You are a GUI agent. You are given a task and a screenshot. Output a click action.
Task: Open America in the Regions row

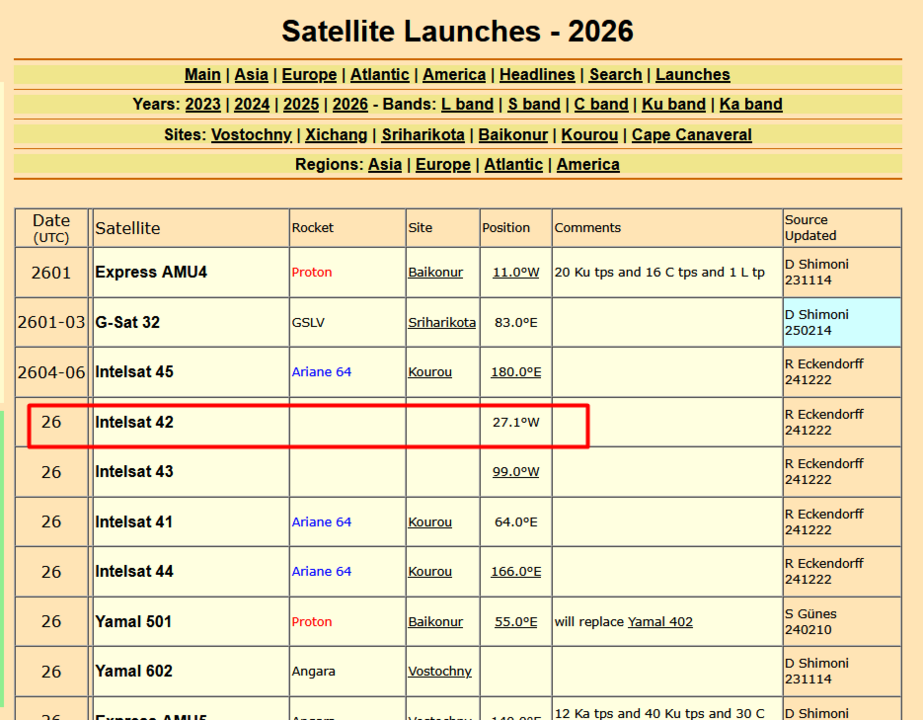(588, 164)
